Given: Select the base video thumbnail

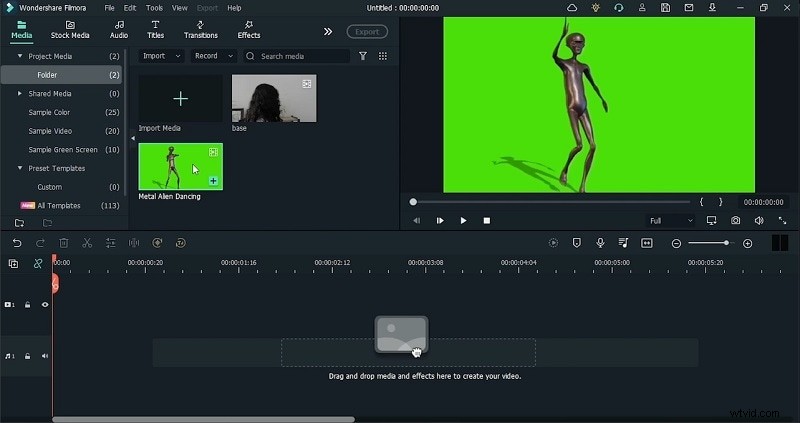Looking at the screenshot, I should click(274, 98).
